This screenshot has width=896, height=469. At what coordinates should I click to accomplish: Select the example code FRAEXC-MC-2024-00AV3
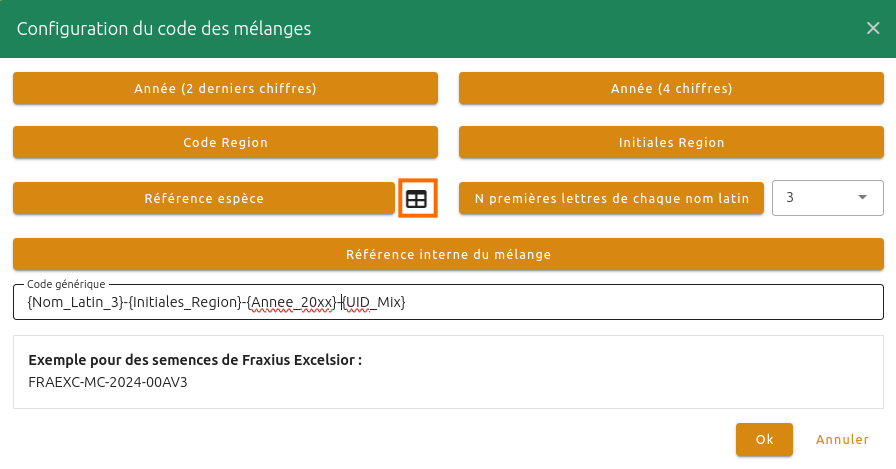(108, 381)
